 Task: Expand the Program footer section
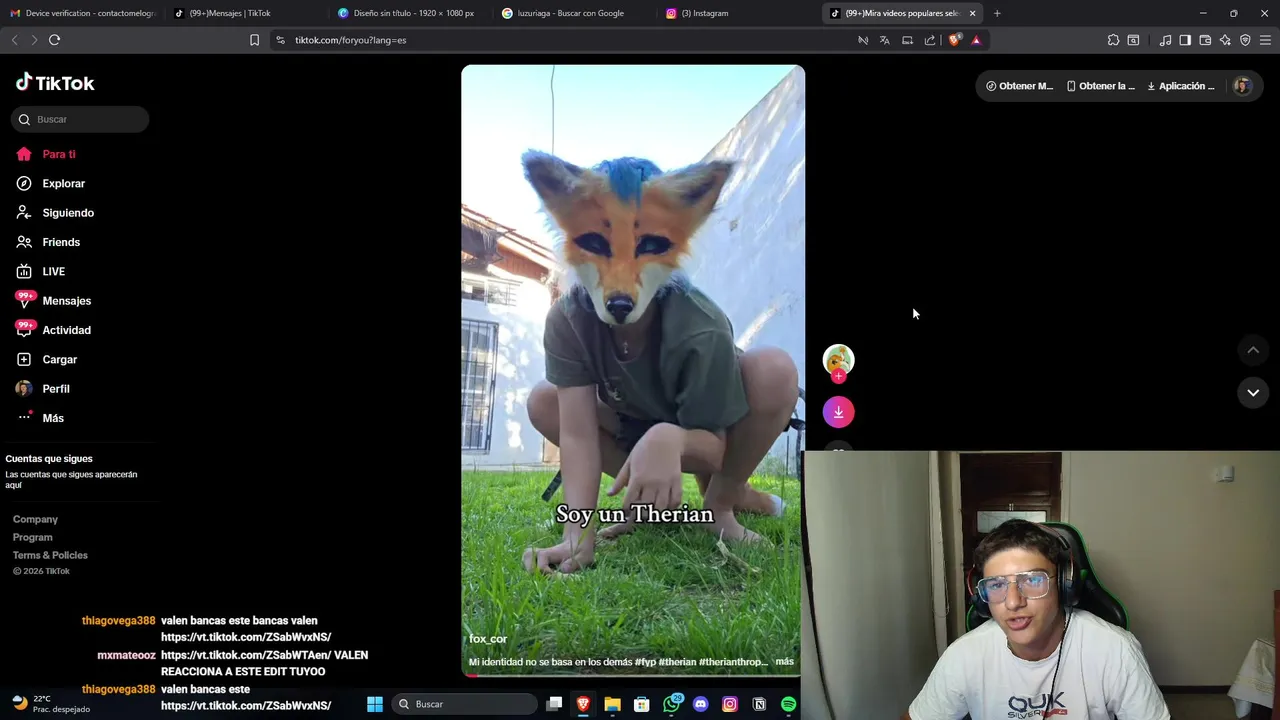(x=32, y=537)
